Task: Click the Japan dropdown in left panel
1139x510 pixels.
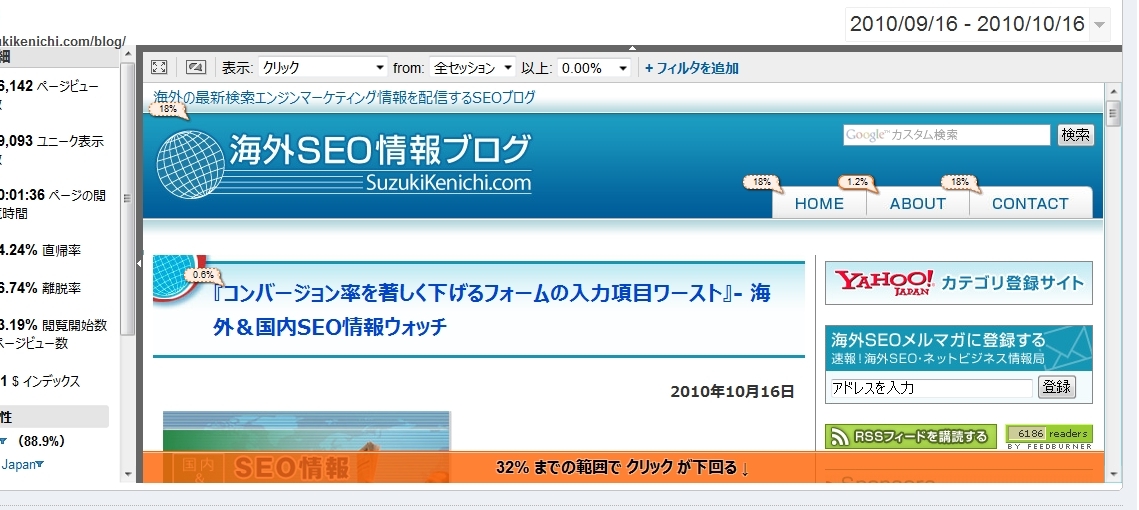Action: [22, 465]
